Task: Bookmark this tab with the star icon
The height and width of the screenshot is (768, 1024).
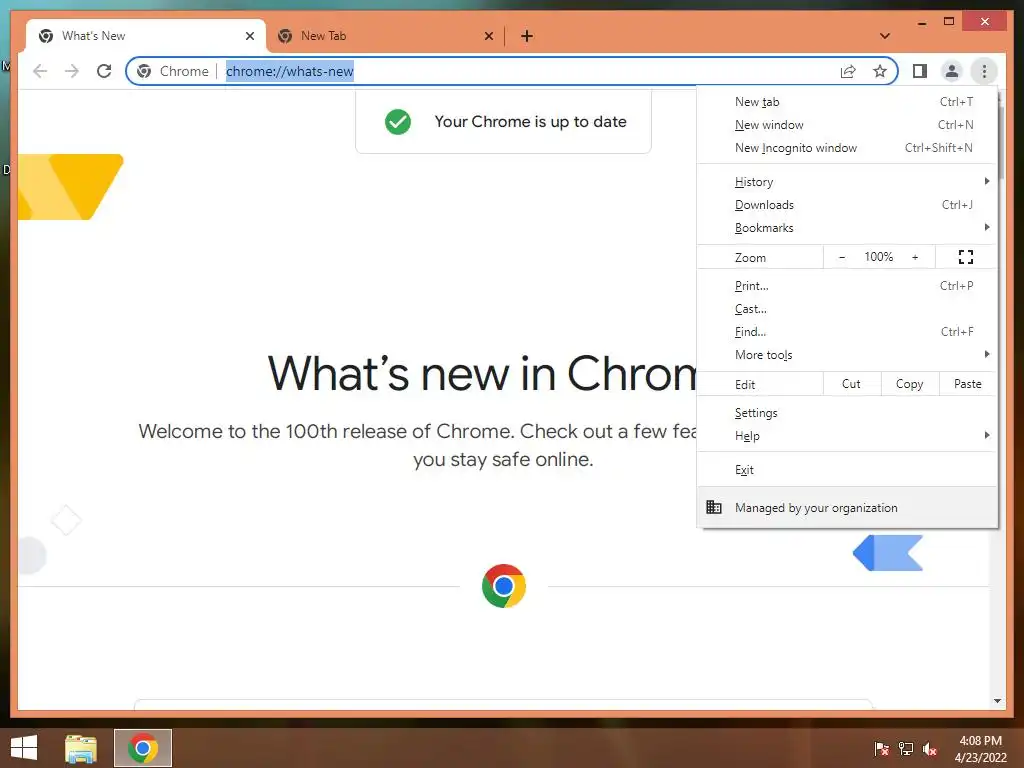Action: pyautogui.click(x=880, y=71)
